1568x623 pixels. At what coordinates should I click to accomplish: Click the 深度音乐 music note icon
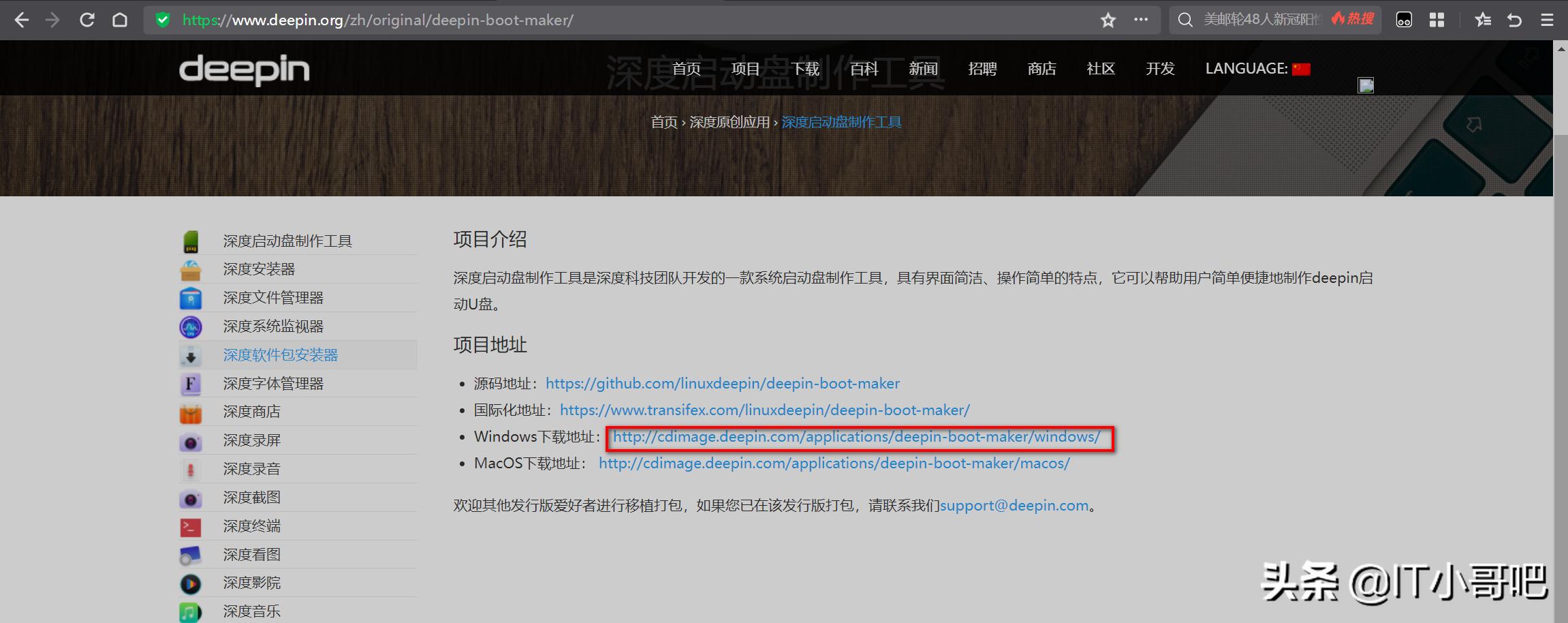191,611
